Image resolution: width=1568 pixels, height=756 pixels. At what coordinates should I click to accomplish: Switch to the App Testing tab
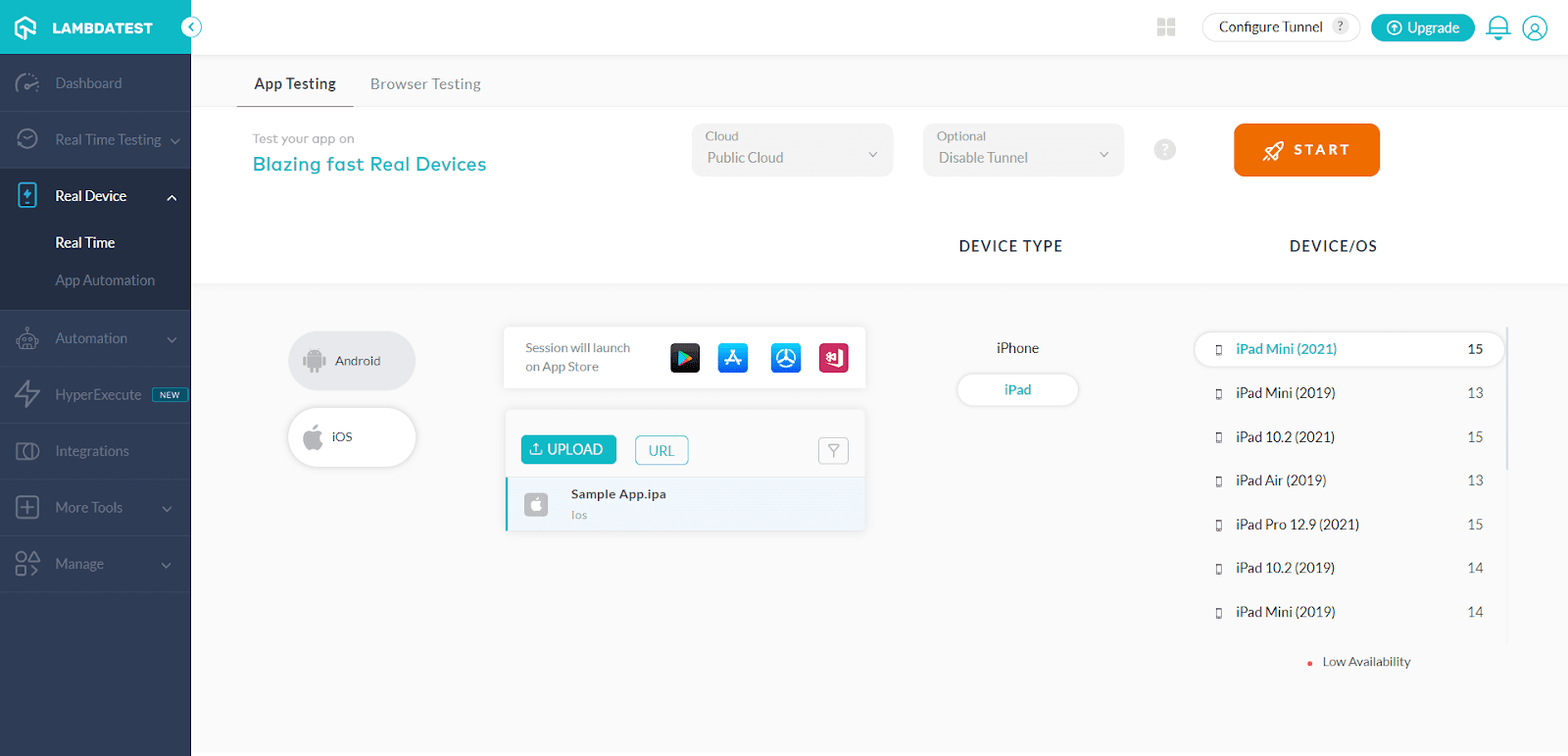(295, 84)
